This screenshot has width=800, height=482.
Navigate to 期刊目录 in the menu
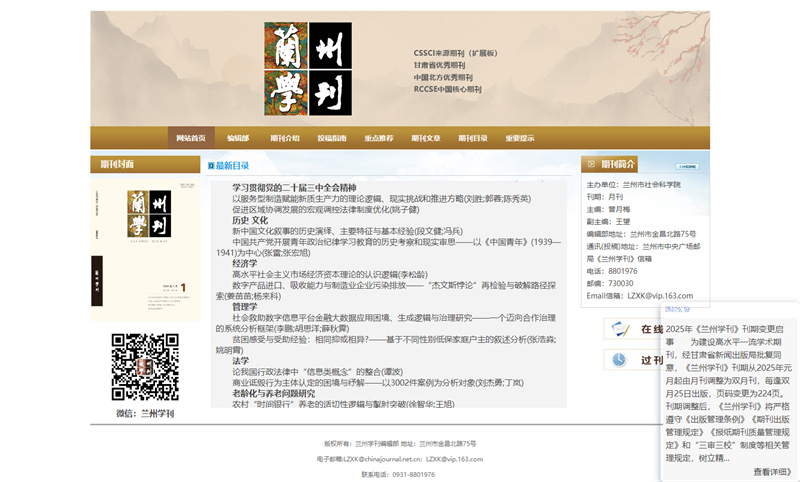tap(473, 138)
